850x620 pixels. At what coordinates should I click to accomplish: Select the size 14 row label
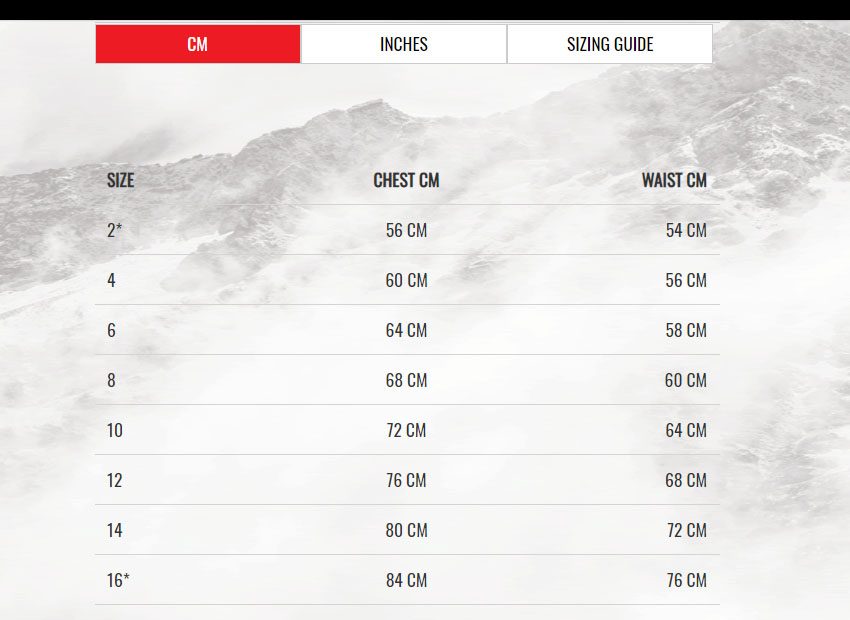pyautogui.click(x=114, y=530)
